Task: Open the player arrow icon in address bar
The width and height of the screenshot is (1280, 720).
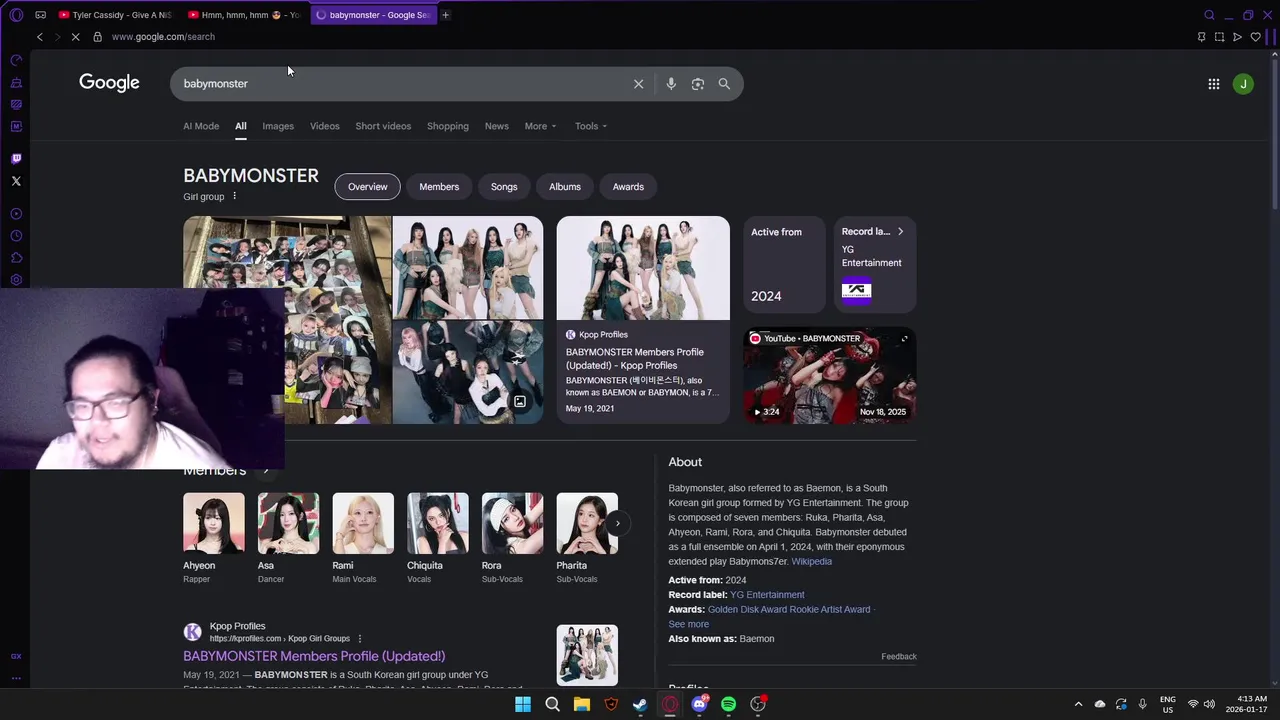Action: point(1237,37)
